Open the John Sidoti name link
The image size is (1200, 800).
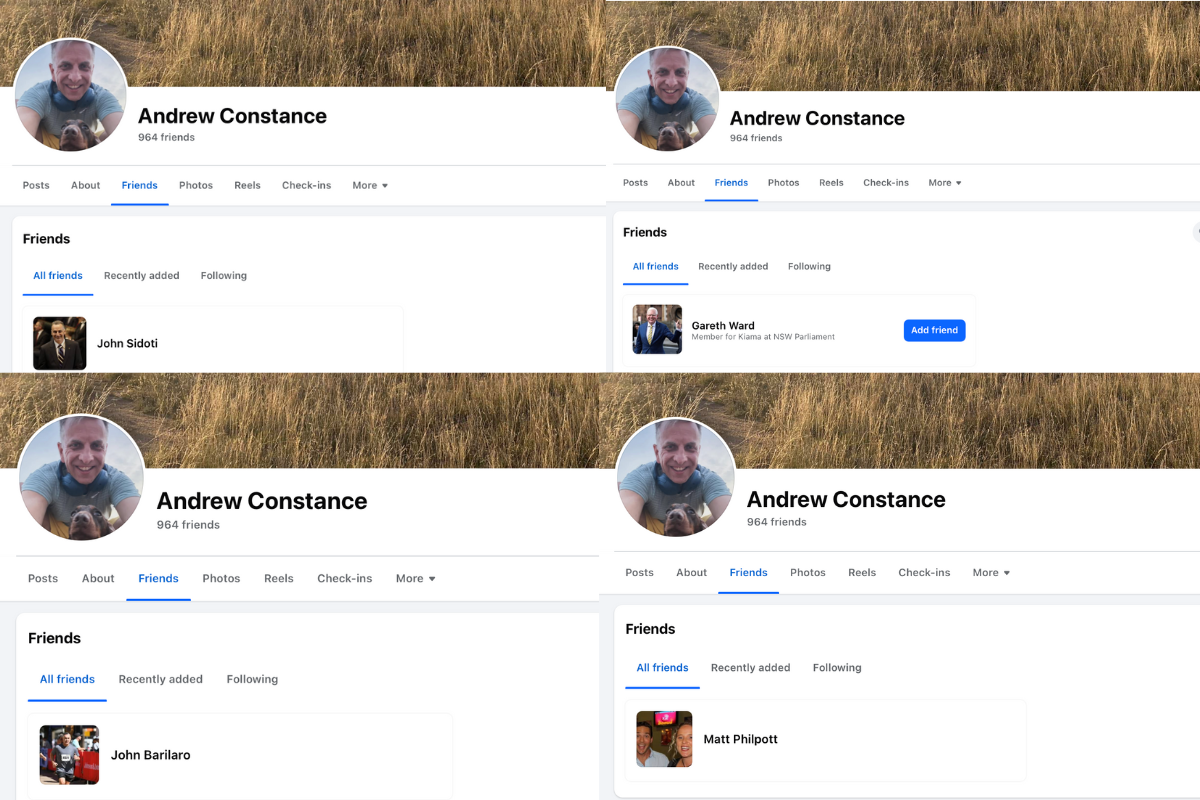tap(127, 343)
